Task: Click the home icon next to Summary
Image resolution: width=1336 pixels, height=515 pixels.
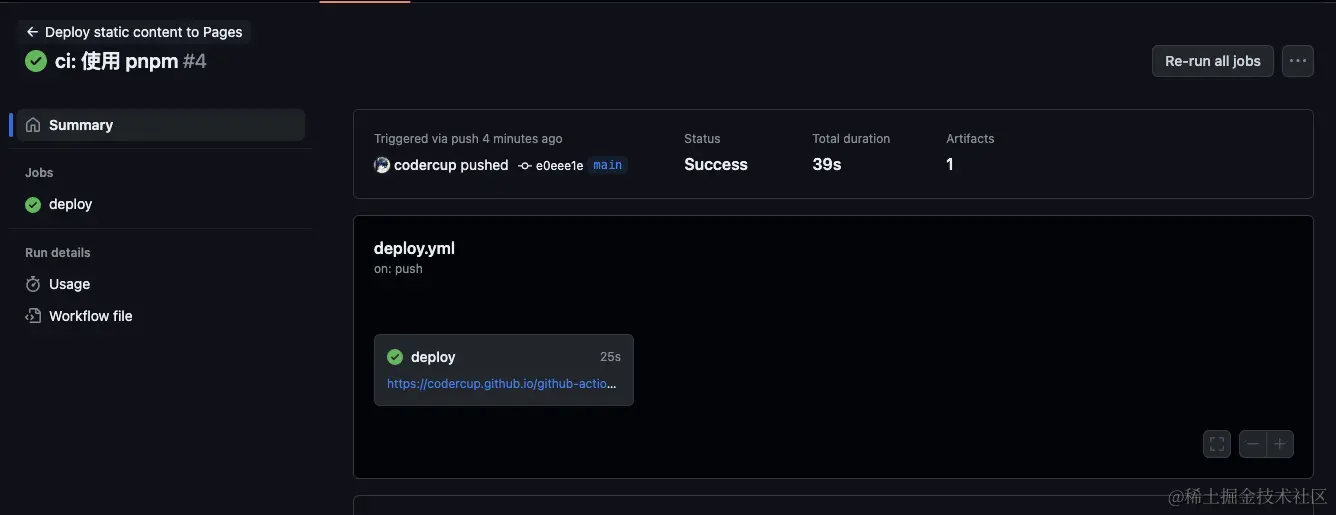Action: [33, 125]
